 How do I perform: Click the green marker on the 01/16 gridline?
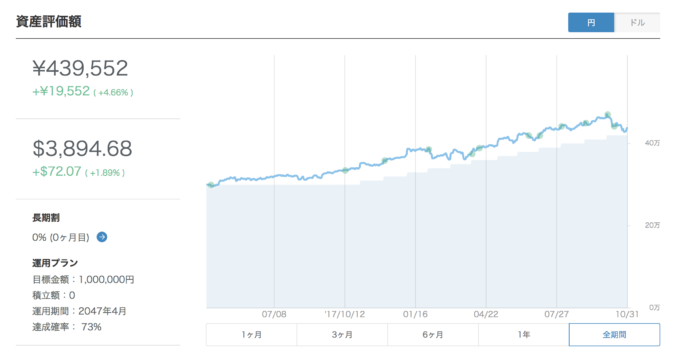tap(428, 150)
